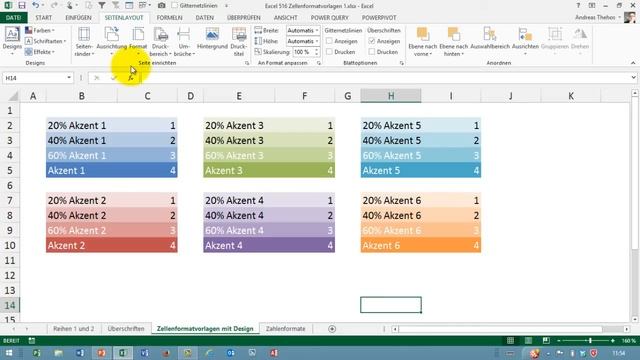Open the Auswahlbereich selection pane
The height and width of the screenshot is (360, 640).
click(490, 39)
